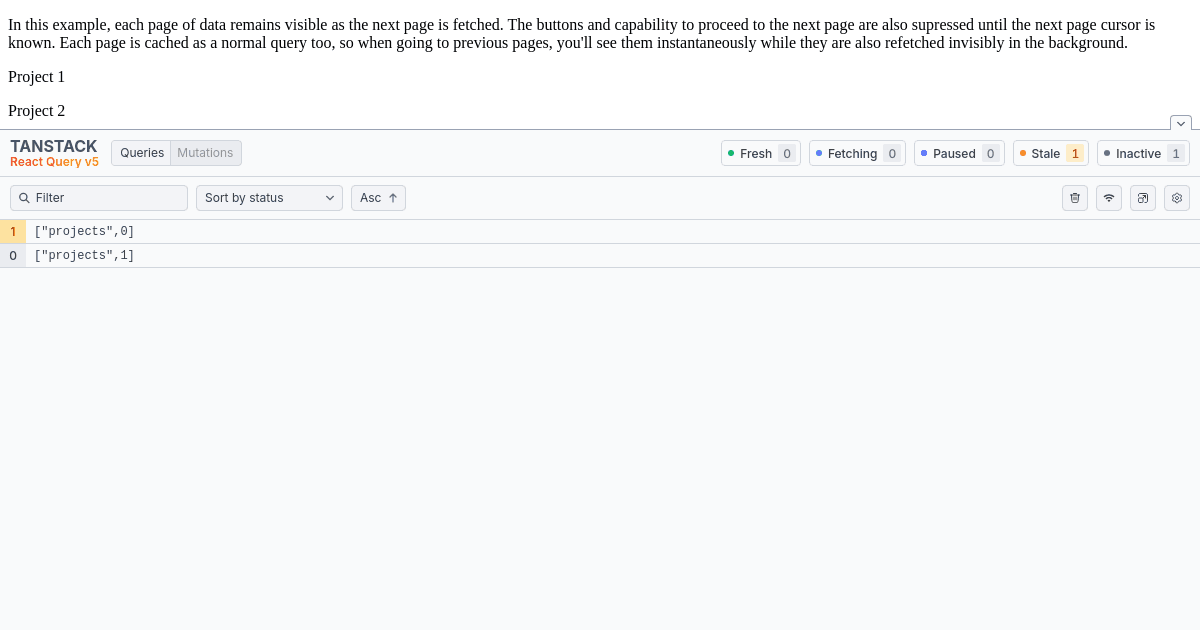Open the devtools settings gear
1200x630 pixels.
click(x=1176, y=197)
